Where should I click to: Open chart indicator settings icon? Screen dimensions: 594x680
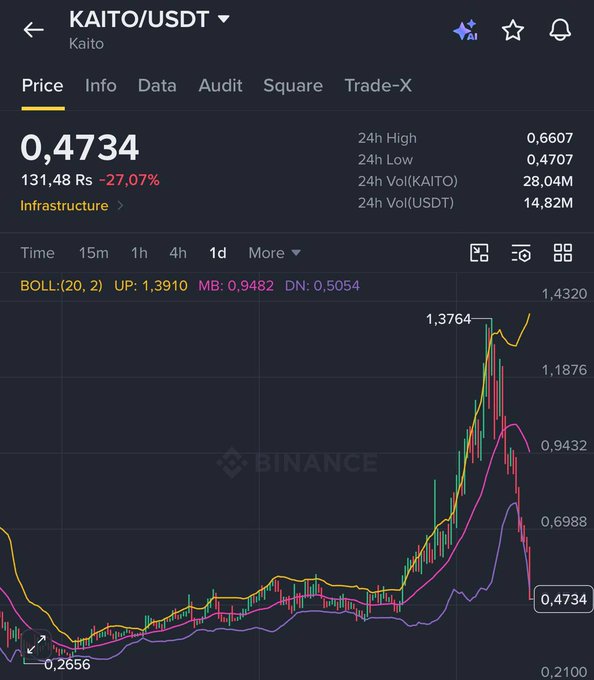[x=521, y=253]
